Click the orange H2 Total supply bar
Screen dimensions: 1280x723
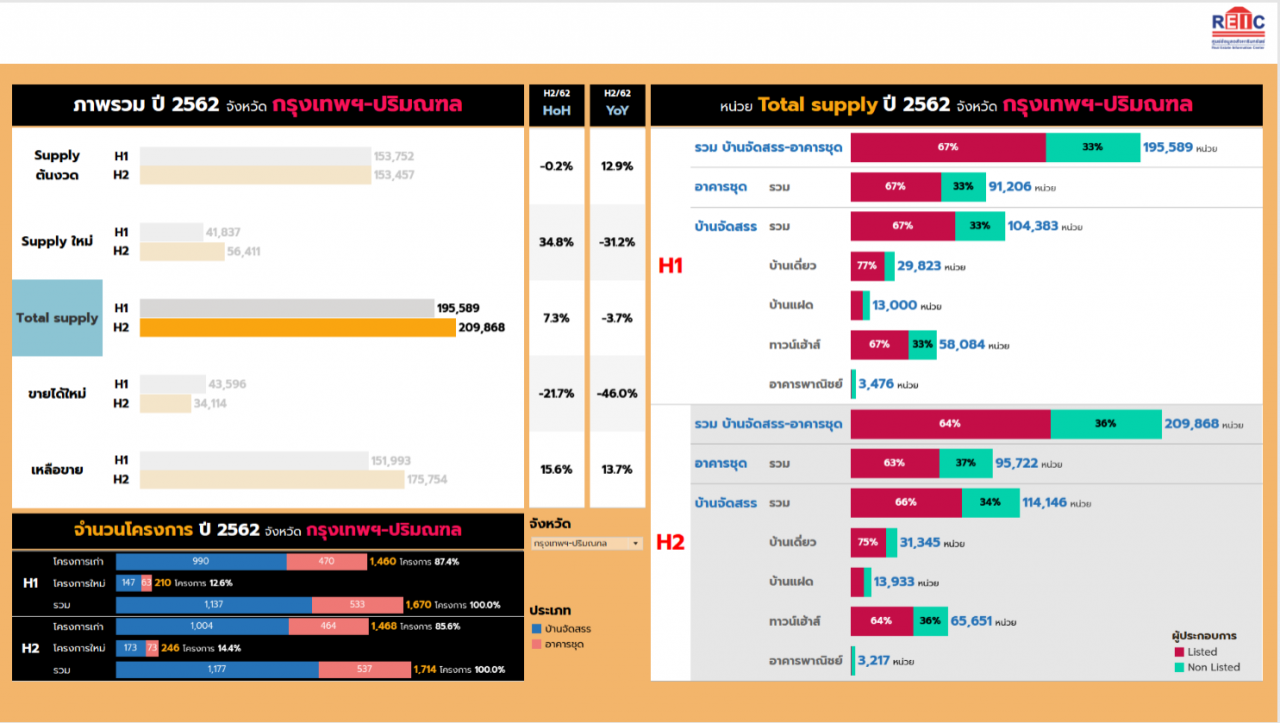pos(298,327)
